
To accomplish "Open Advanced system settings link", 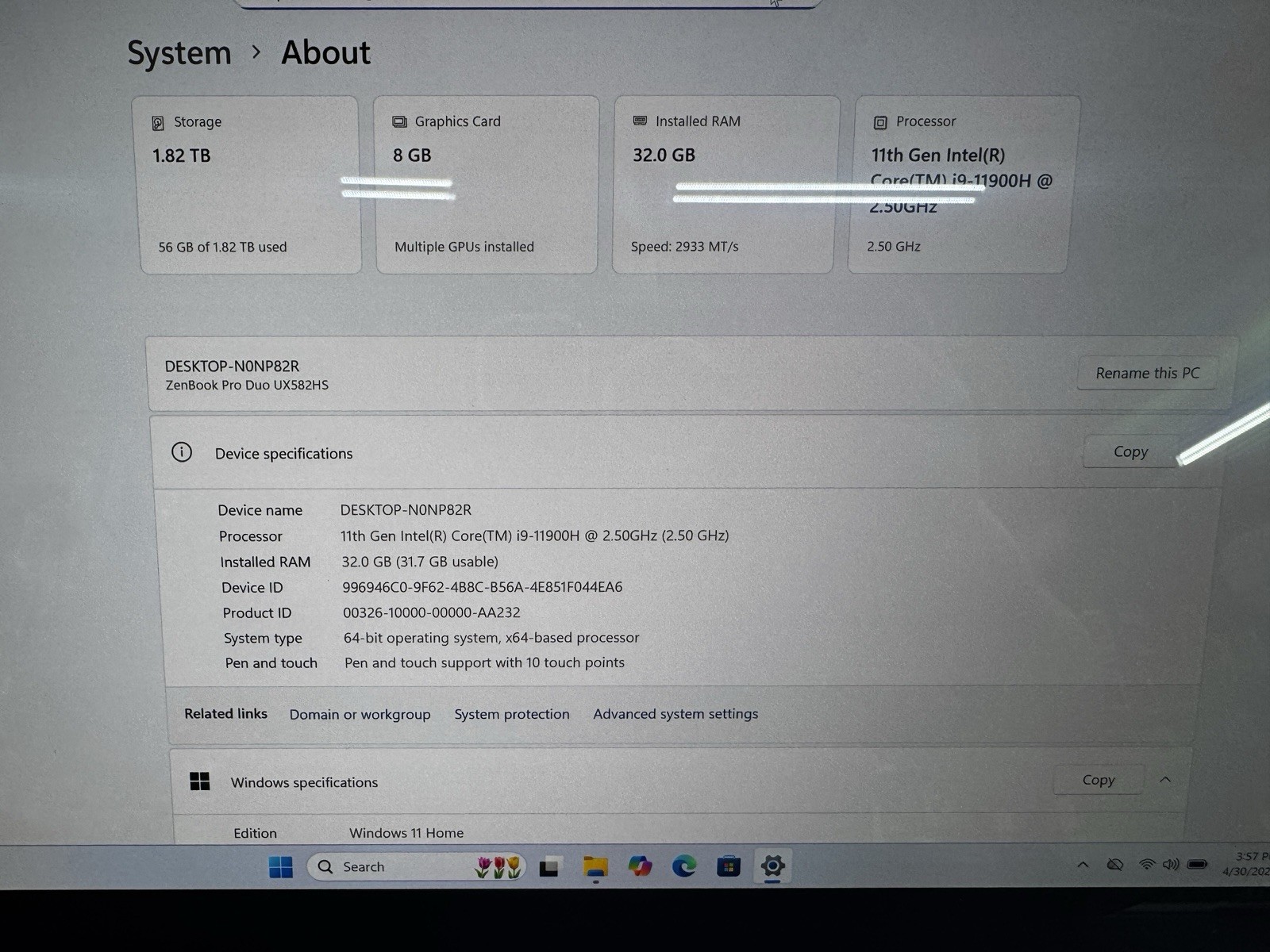I will [675, 714].
